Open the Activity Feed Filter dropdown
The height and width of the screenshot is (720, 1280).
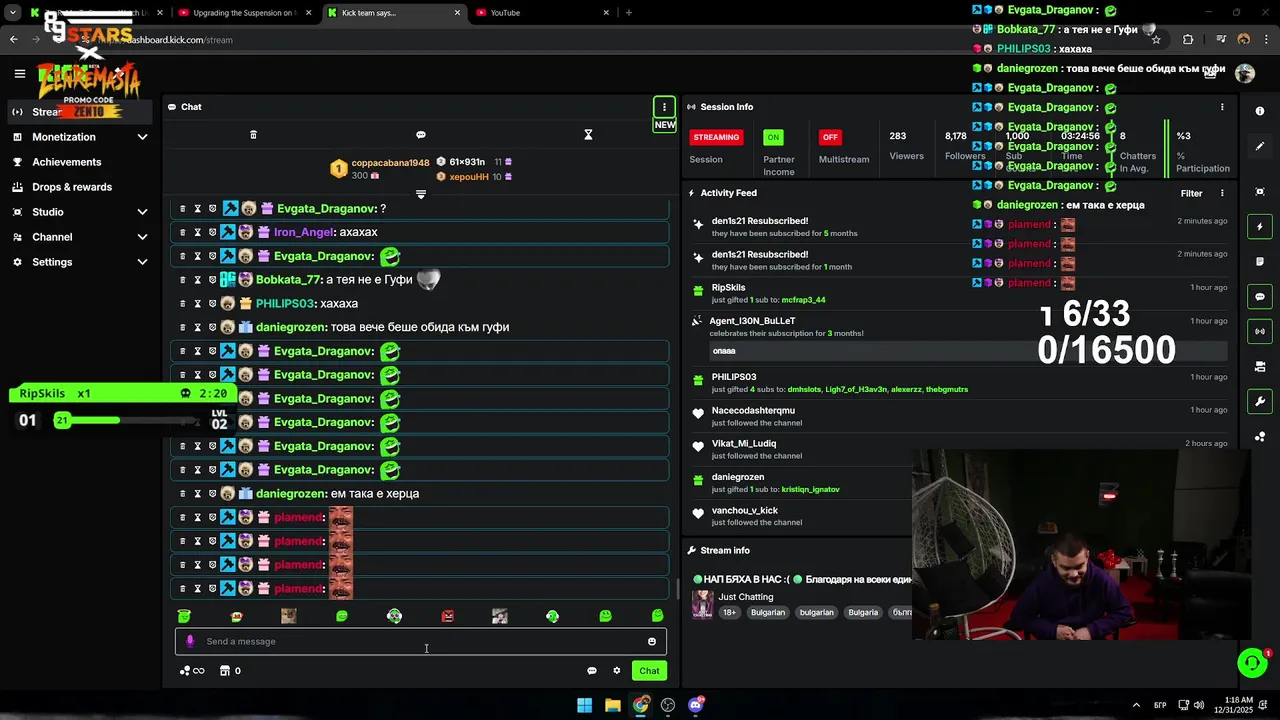[1191, 194]
